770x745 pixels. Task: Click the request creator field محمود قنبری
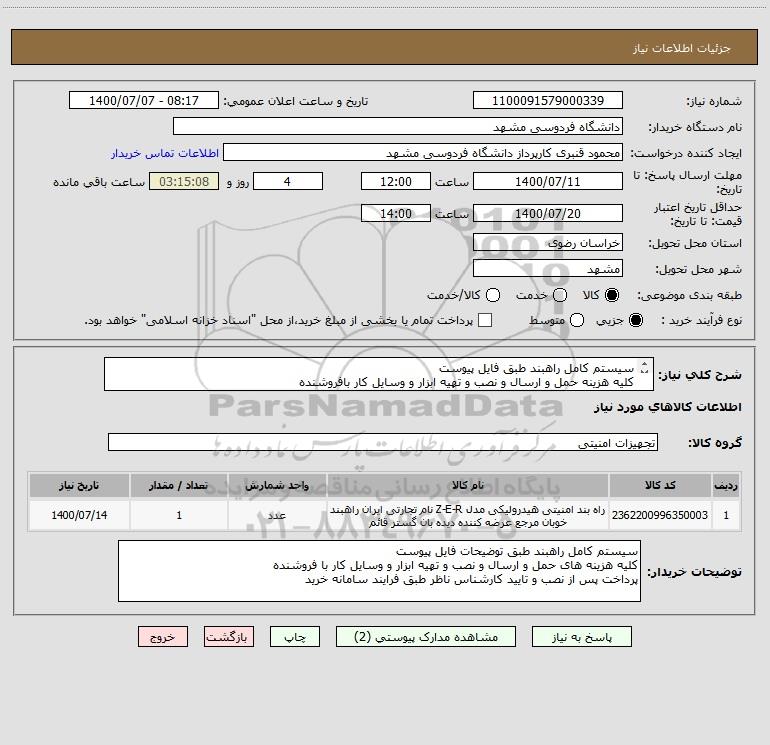click(423, 152)
